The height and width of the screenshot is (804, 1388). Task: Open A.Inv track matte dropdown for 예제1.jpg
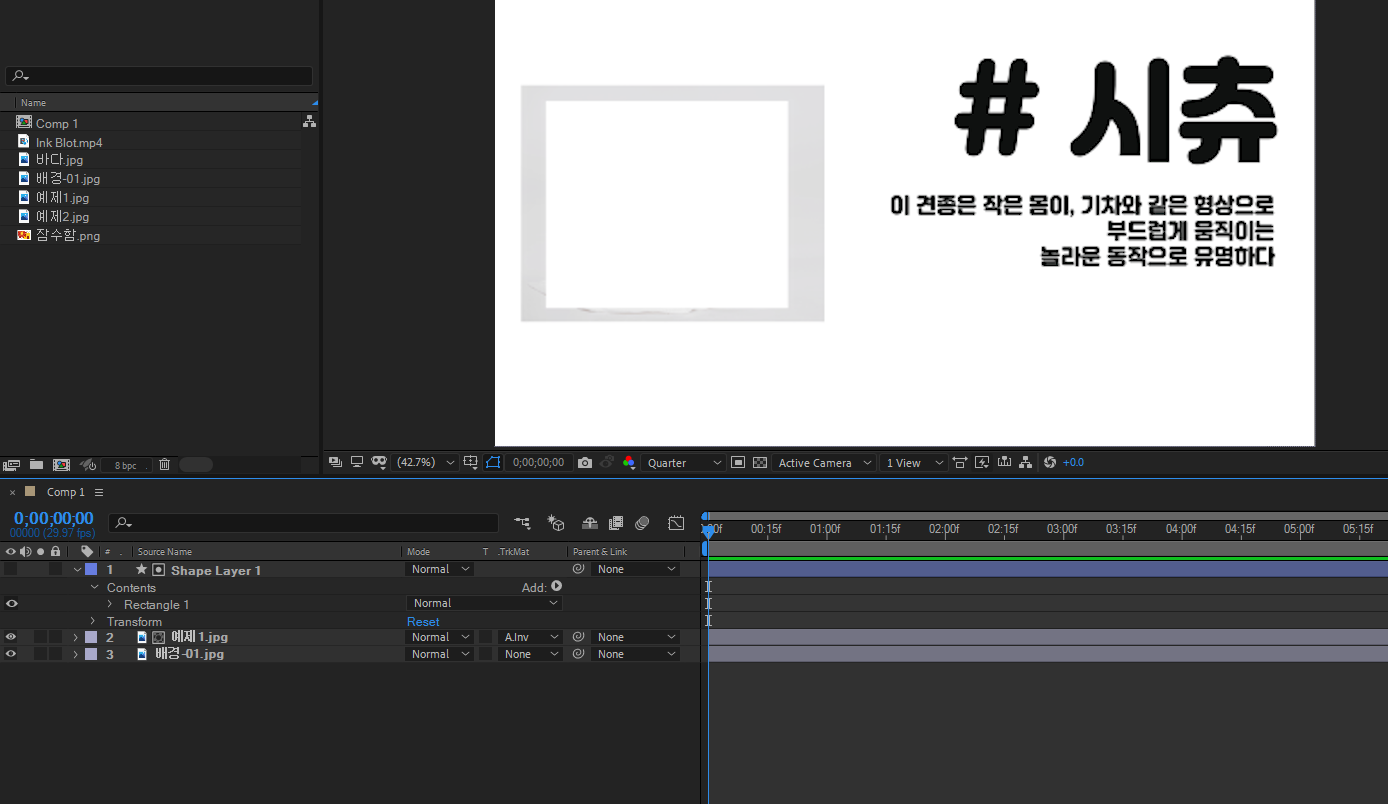point(531,637)
